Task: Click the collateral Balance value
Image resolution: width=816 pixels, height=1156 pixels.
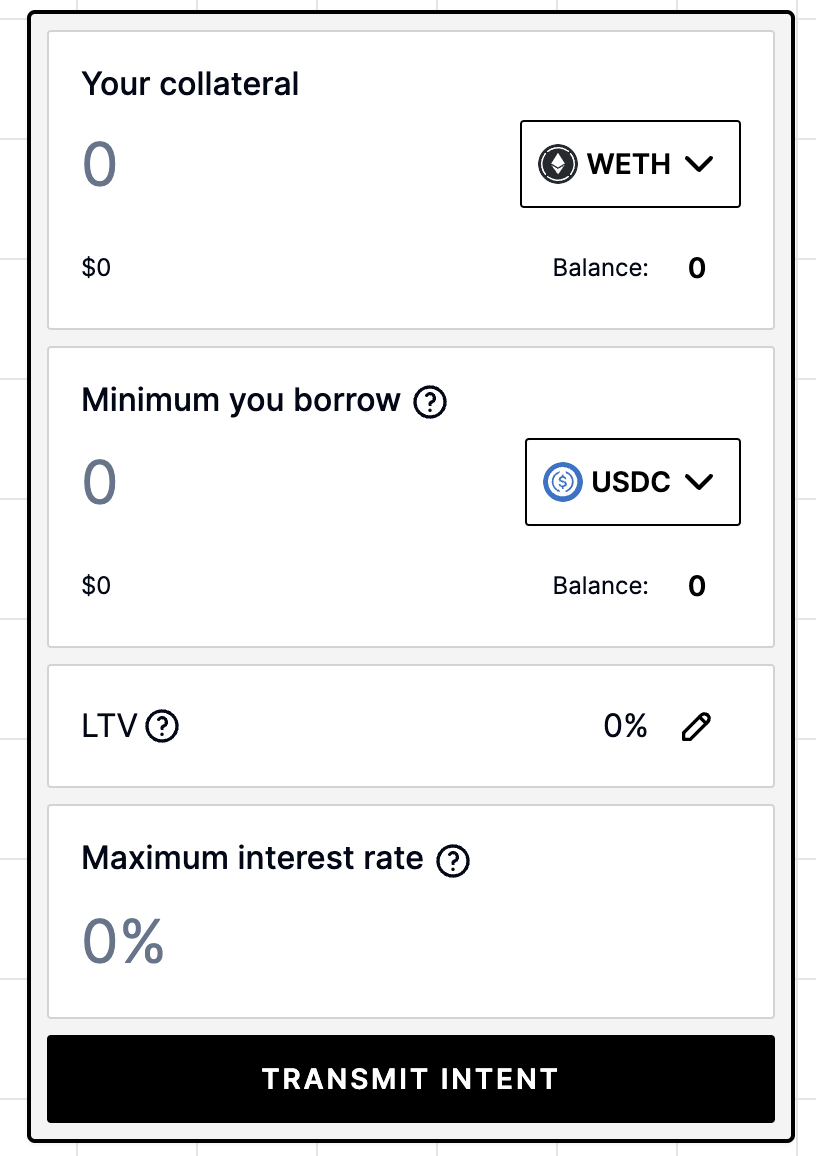Action: click(x=697, y=268)
